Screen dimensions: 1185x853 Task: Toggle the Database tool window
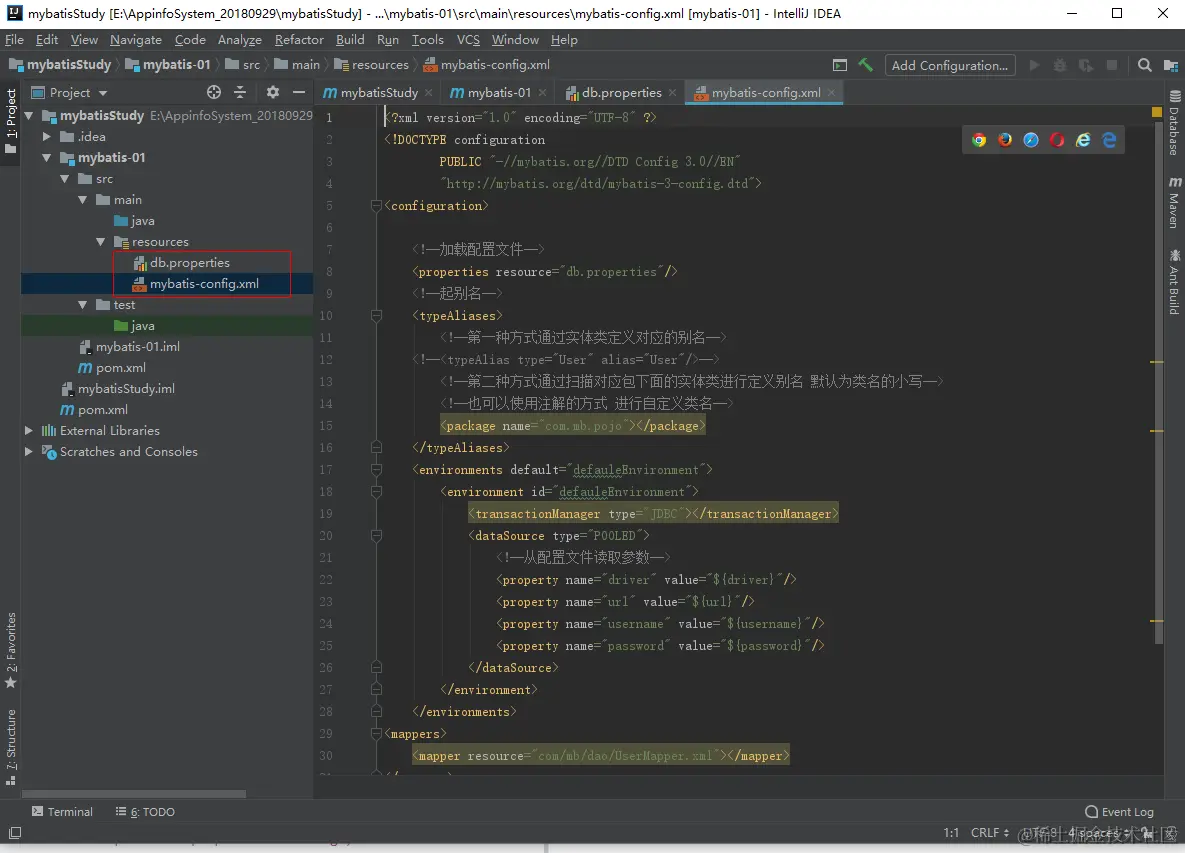(x=1174, y=124)
